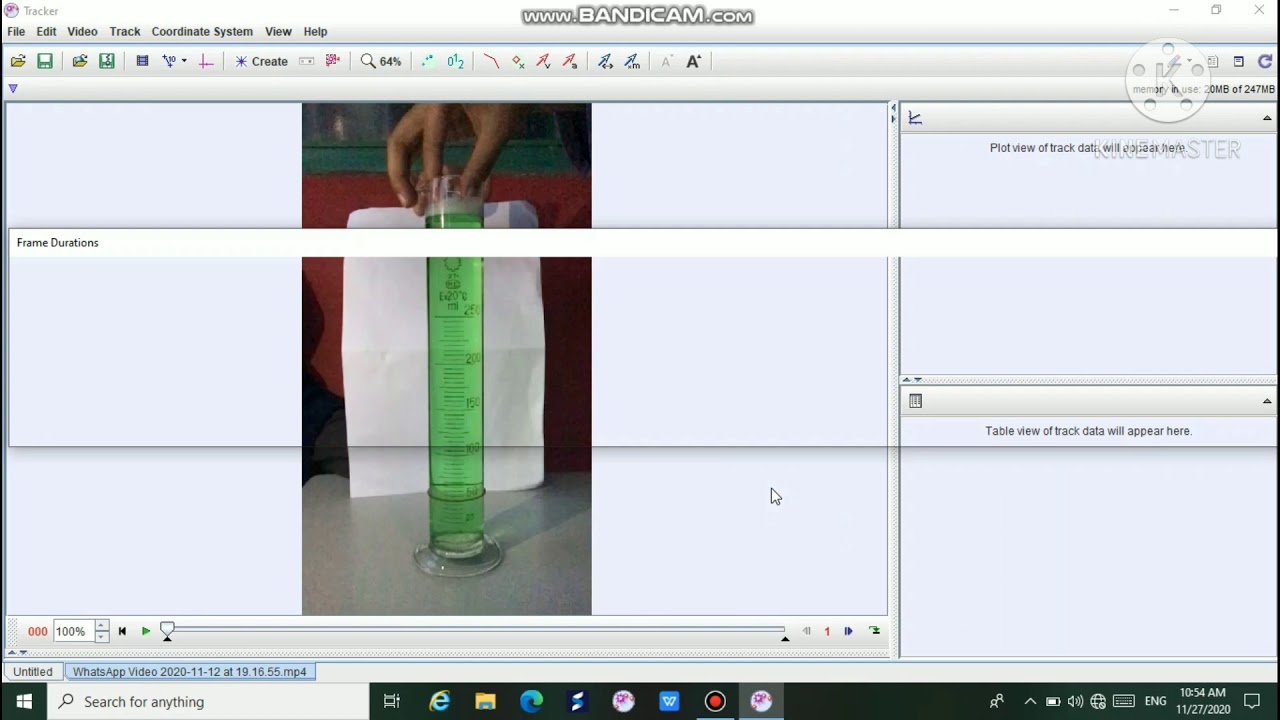Viewport: 1280px width, 720px height.
Task: Toggle the positions marker icon
Action: (x=518, y=61)
